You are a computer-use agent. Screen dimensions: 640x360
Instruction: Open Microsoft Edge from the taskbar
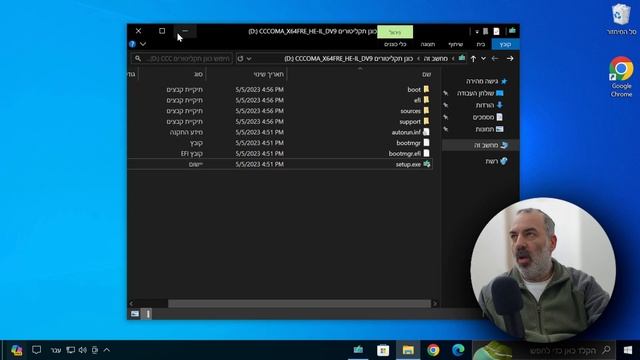pos(458,350)
